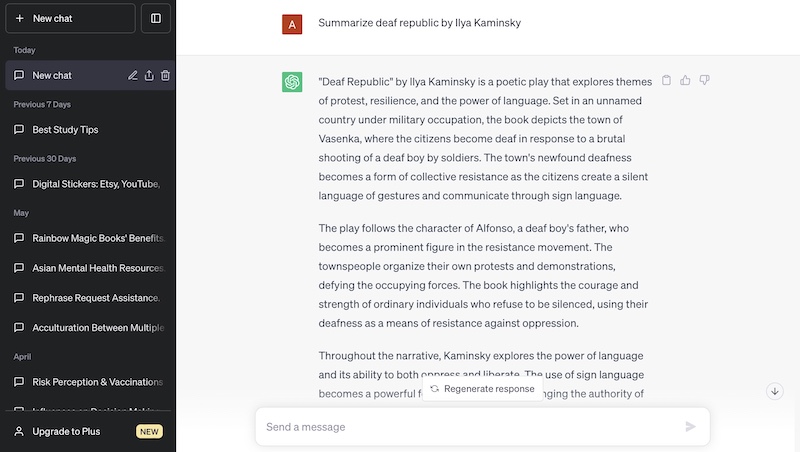Click the thumbs down icon

[x=704, y=80]
